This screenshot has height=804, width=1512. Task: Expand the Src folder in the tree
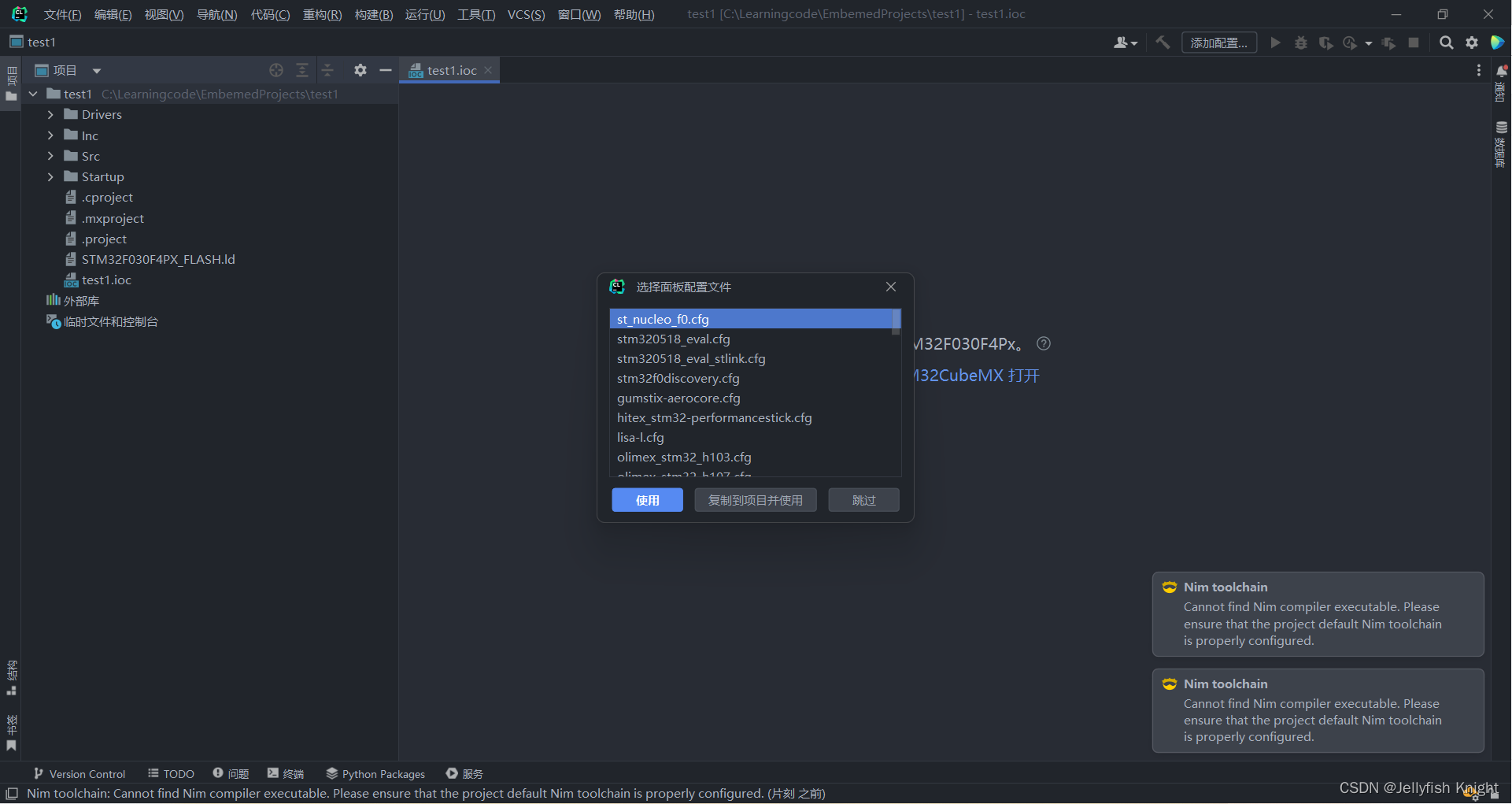click(50, 156)
